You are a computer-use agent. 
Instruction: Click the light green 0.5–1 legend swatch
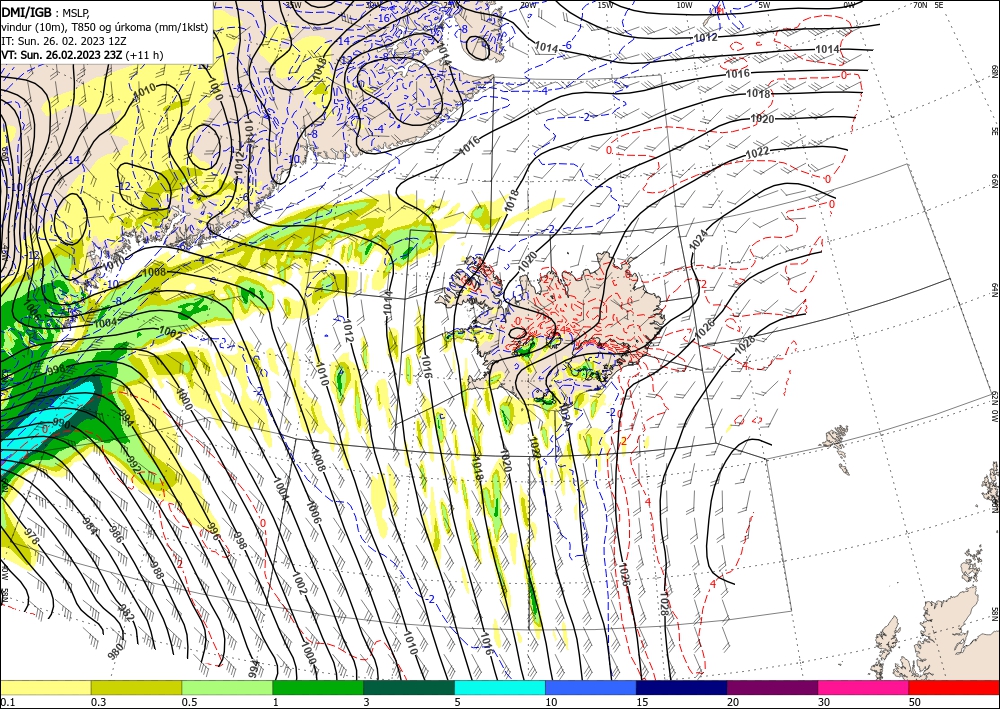click(x=227, y=687)
